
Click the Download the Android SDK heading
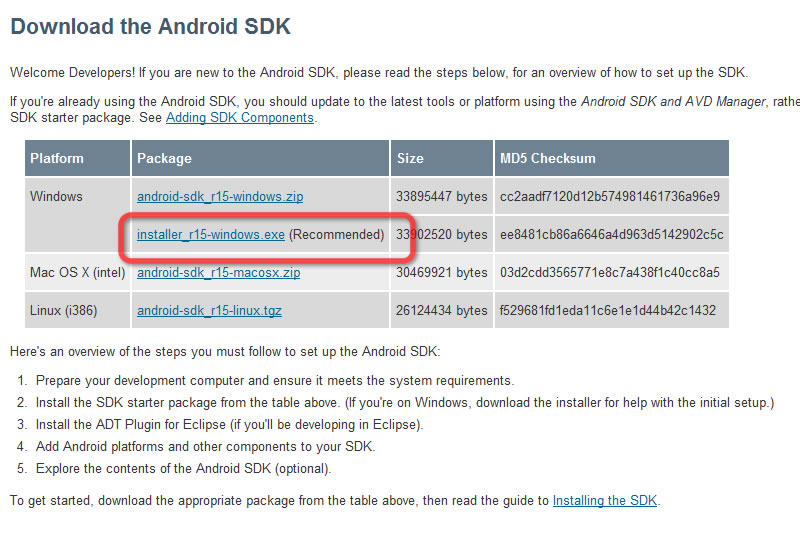point(151,27)
